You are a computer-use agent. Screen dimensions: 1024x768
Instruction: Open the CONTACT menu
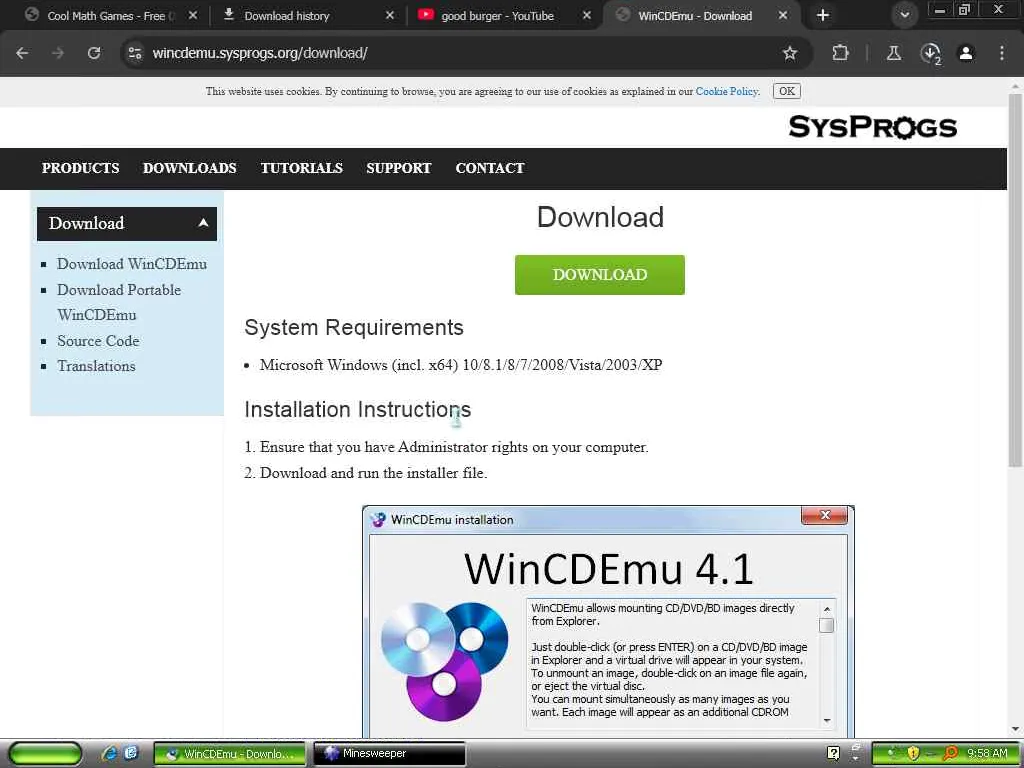(490, 168)
